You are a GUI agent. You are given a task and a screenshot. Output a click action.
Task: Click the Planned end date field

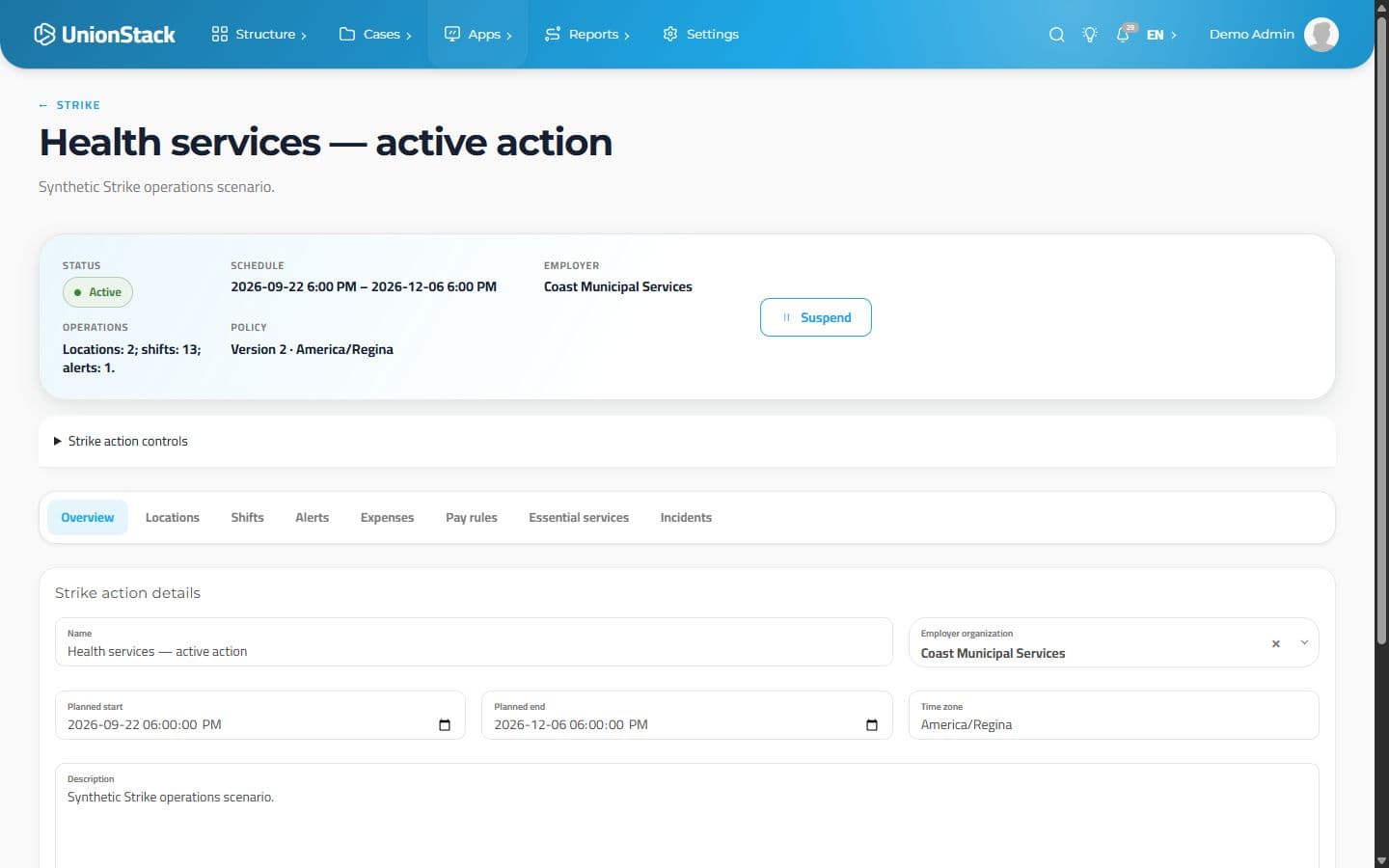[x=687, y=716]
